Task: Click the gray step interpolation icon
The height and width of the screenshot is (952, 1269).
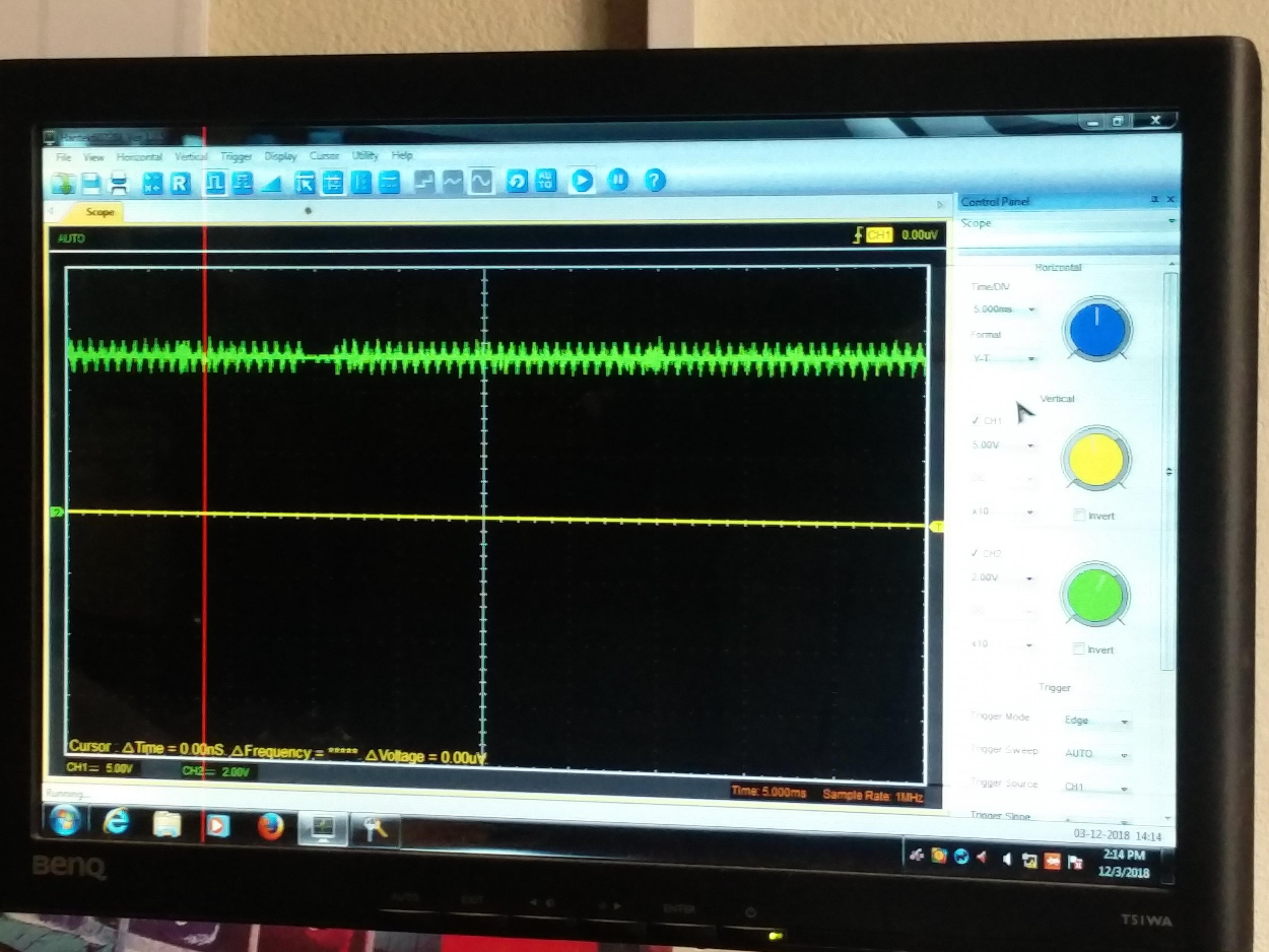Action: coord(424,182)
